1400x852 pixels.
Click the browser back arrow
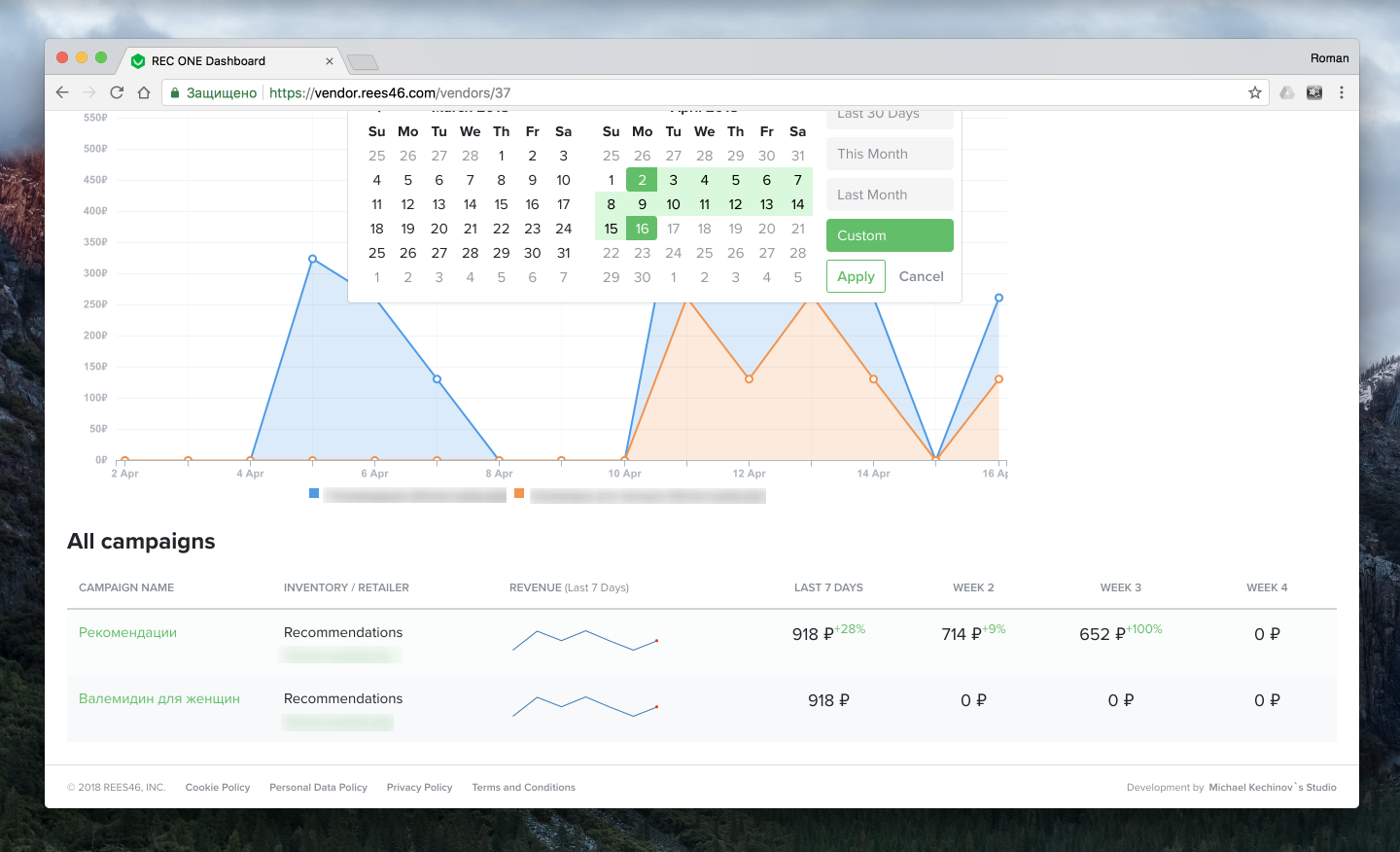(x=62, y=92)
